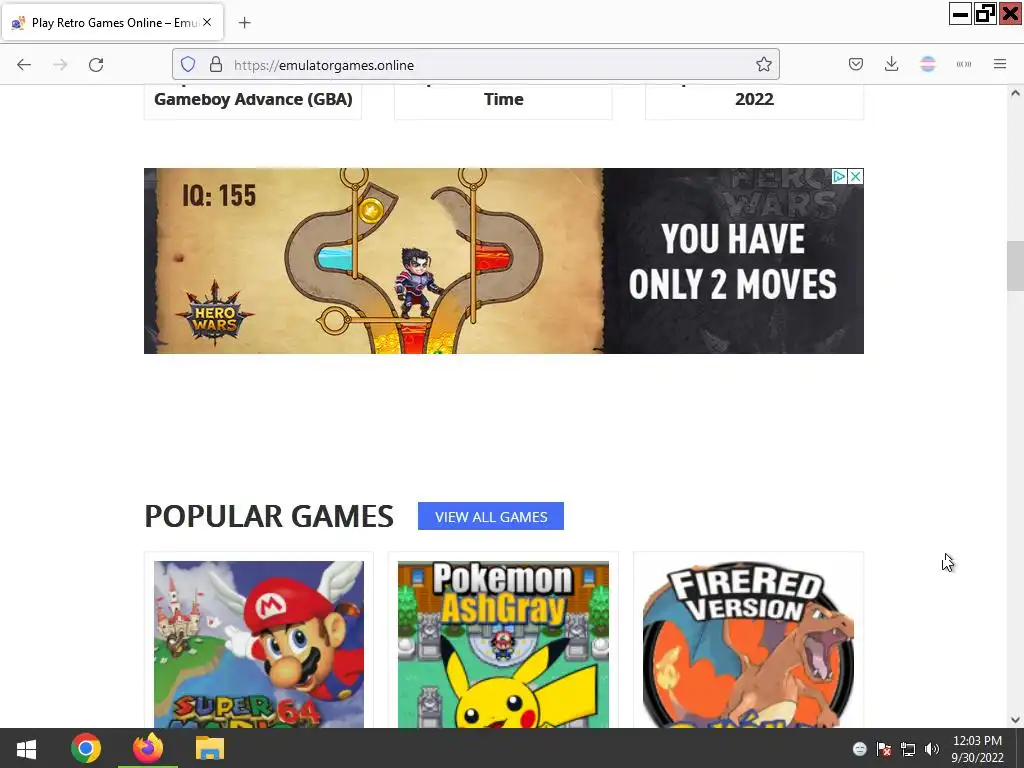This screenshot has height=768, width=1024.
Task: Open File Explorer from the taskbar
Action: point(210,748)
